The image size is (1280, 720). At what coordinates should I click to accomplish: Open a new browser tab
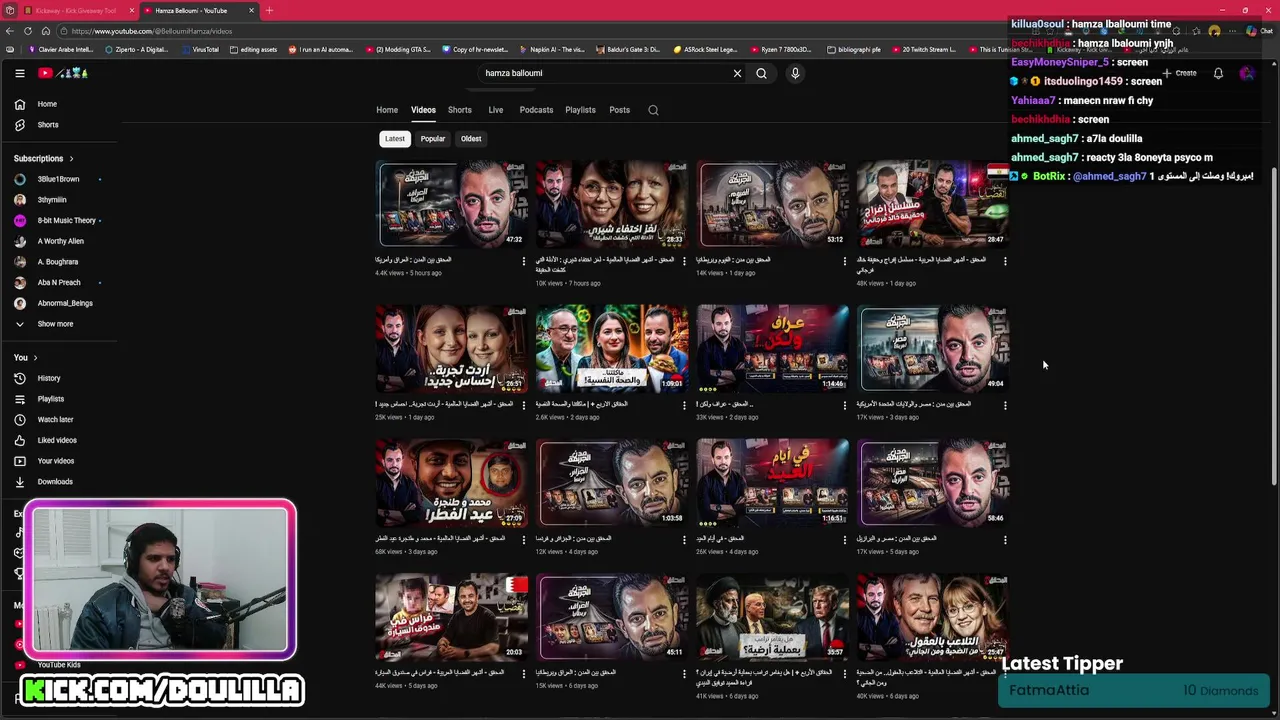(269, 10)
